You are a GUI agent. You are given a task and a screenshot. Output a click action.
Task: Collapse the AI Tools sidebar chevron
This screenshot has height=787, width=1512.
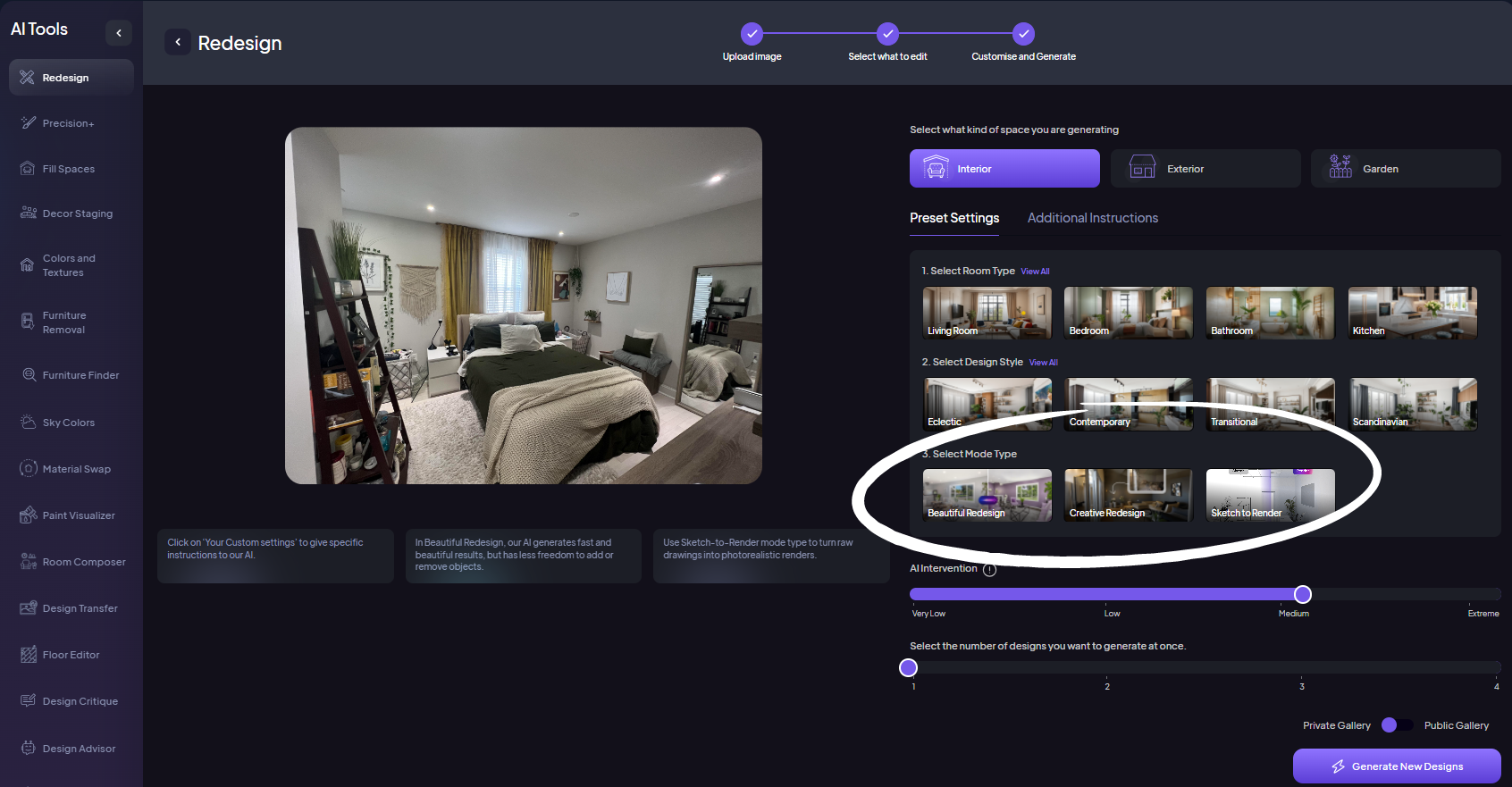(119, 33)
